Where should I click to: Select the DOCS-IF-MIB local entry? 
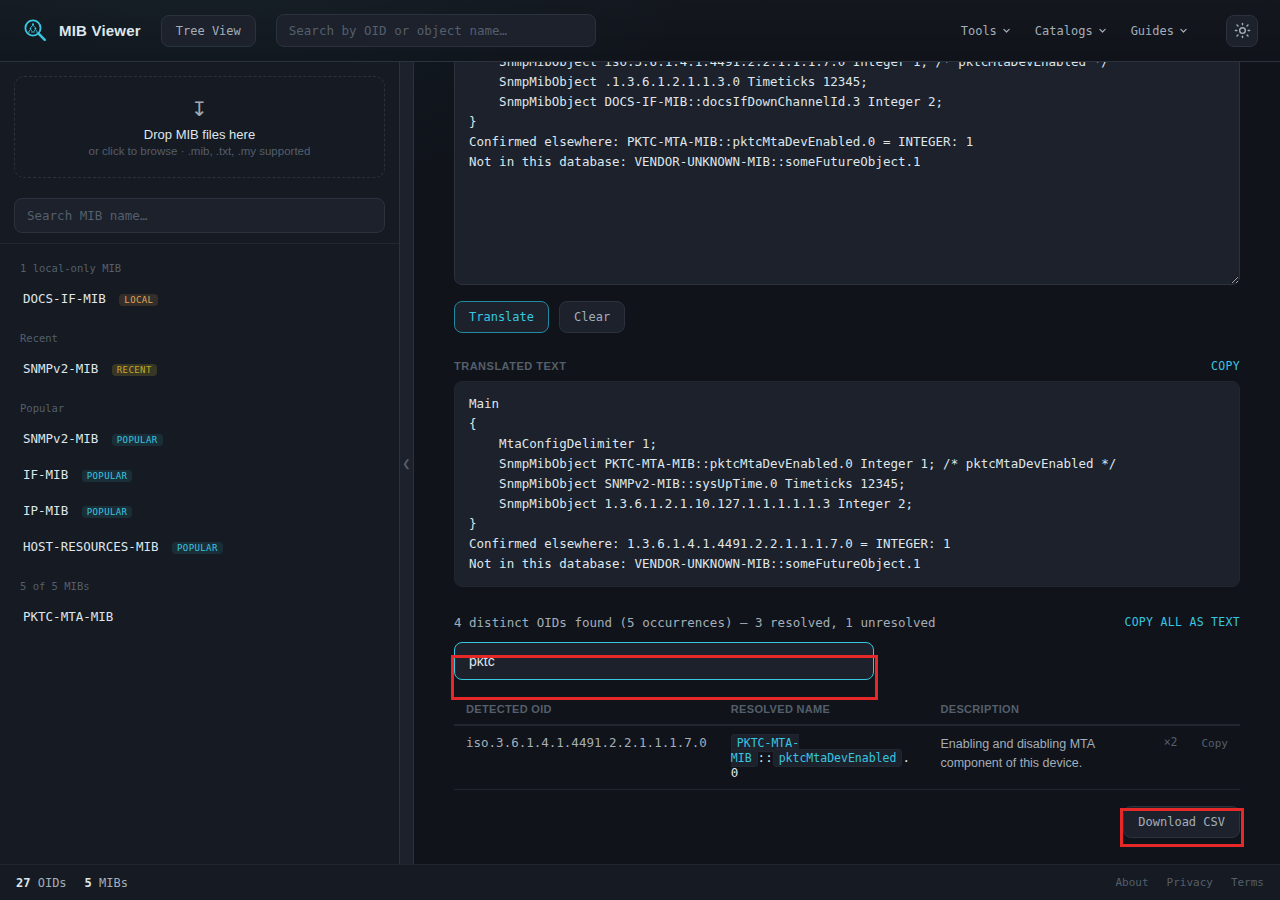click(199, 299)
